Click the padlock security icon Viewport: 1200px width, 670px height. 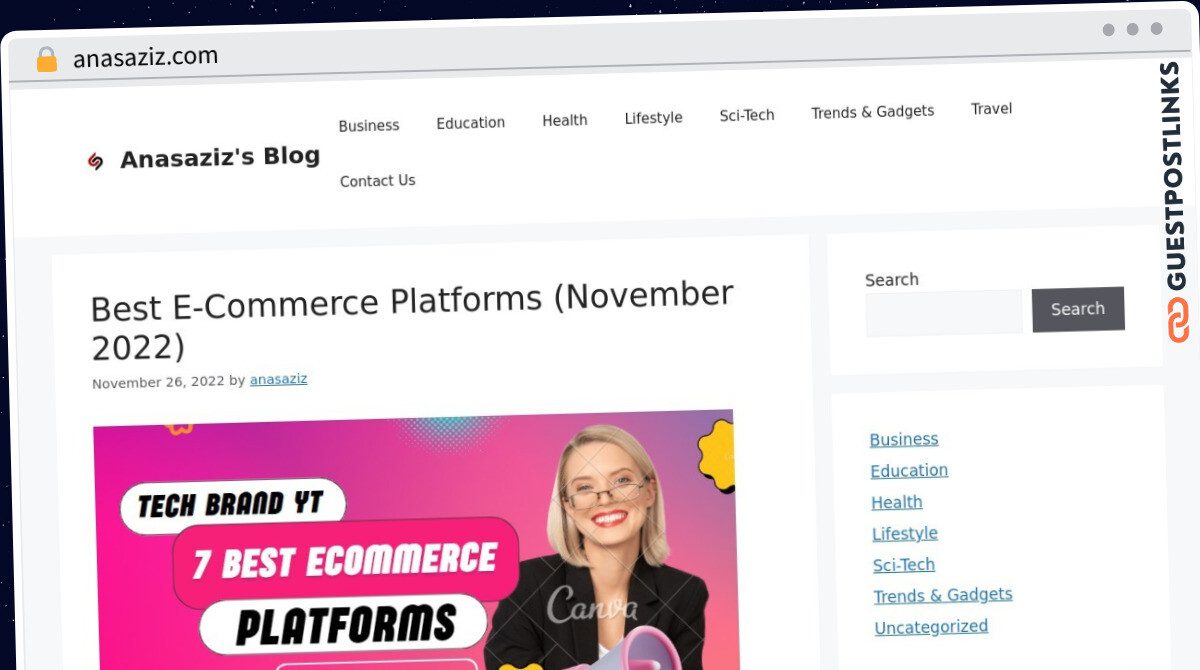coord(47,59)
